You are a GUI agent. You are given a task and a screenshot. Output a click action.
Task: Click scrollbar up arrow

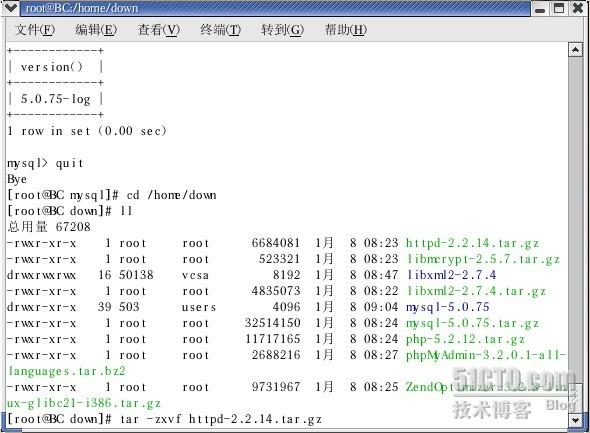click(x=575, y=50)
